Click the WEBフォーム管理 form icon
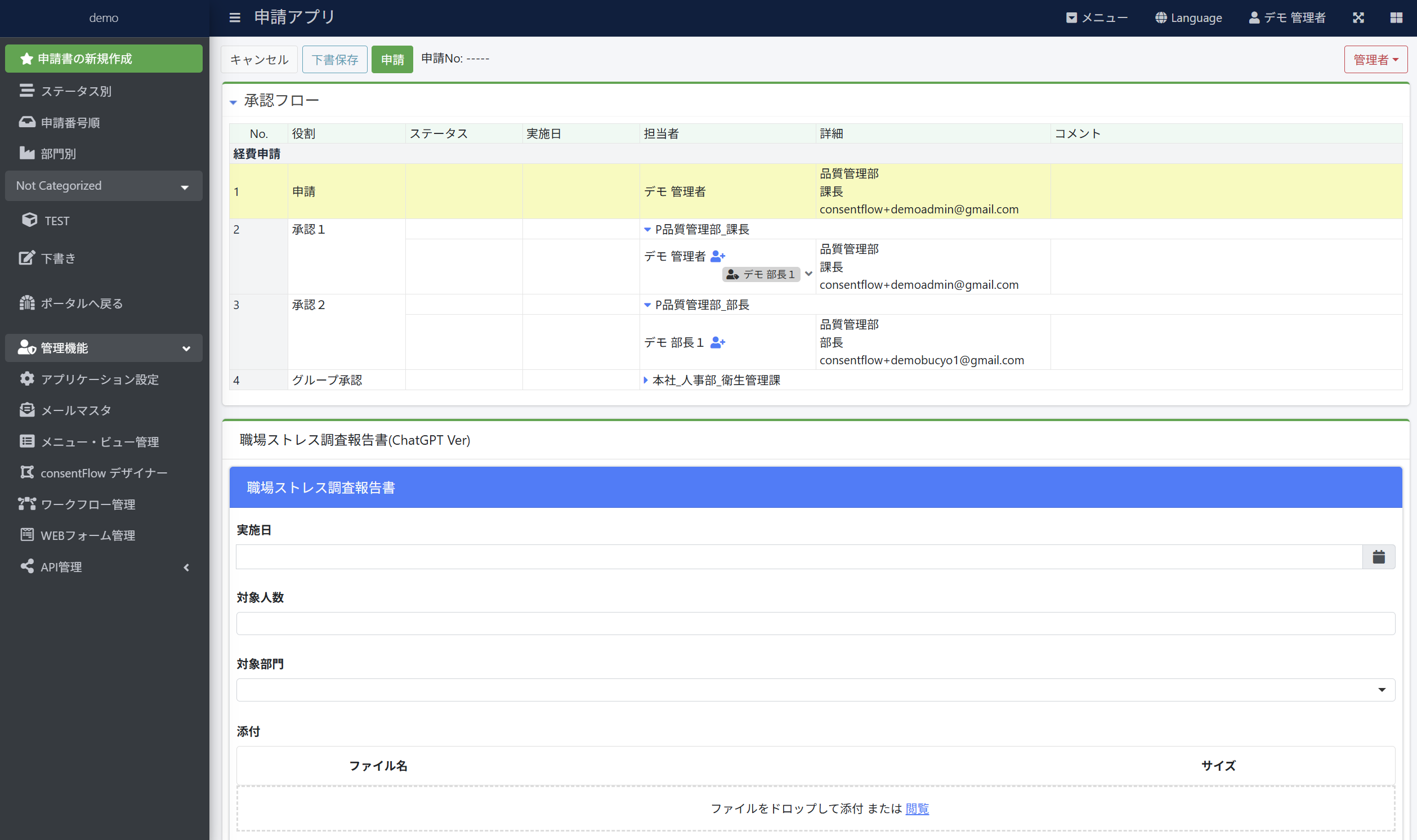This screenshot has height=840, width=1417. (26, 534)
